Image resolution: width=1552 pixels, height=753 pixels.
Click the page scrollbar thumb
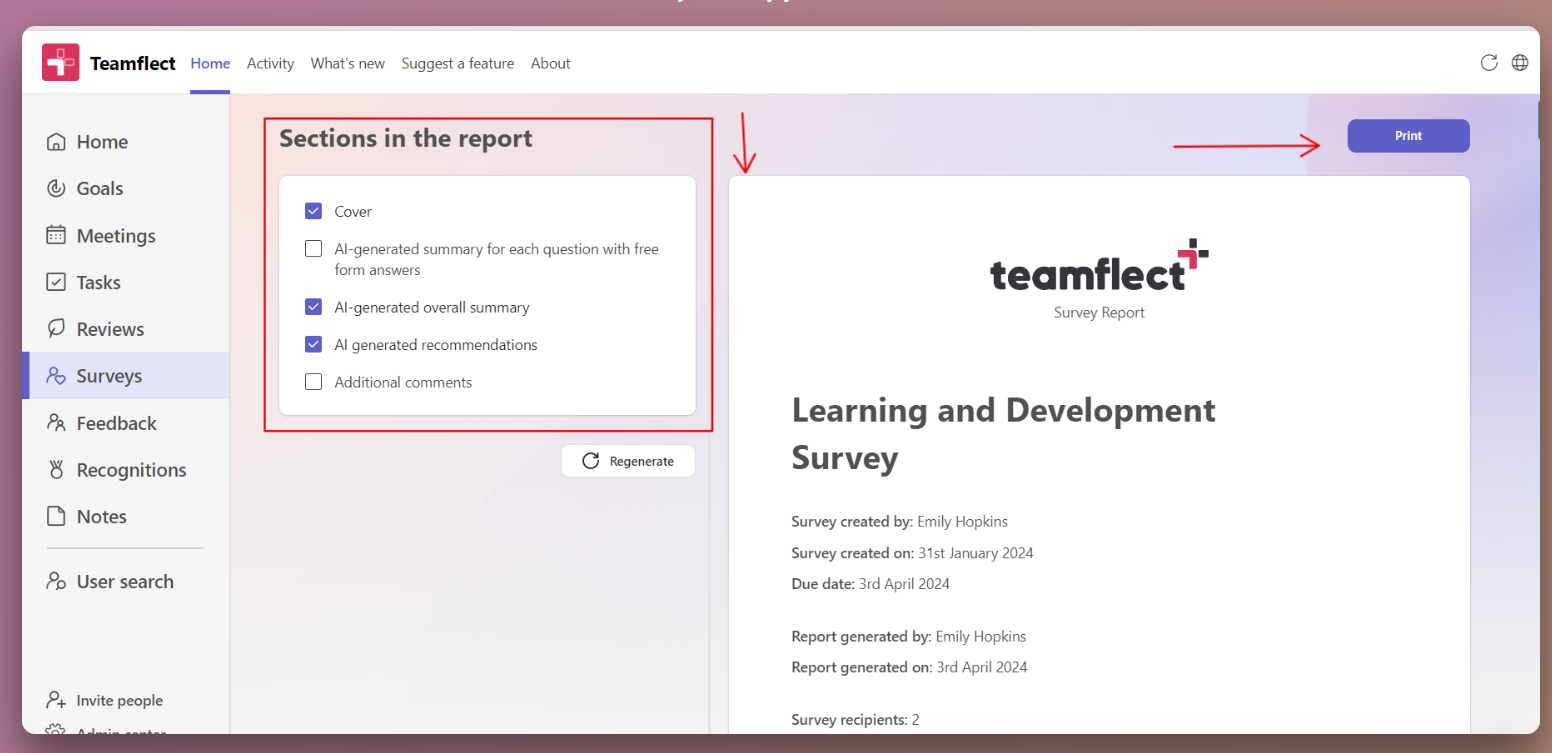coord(1540,118)
